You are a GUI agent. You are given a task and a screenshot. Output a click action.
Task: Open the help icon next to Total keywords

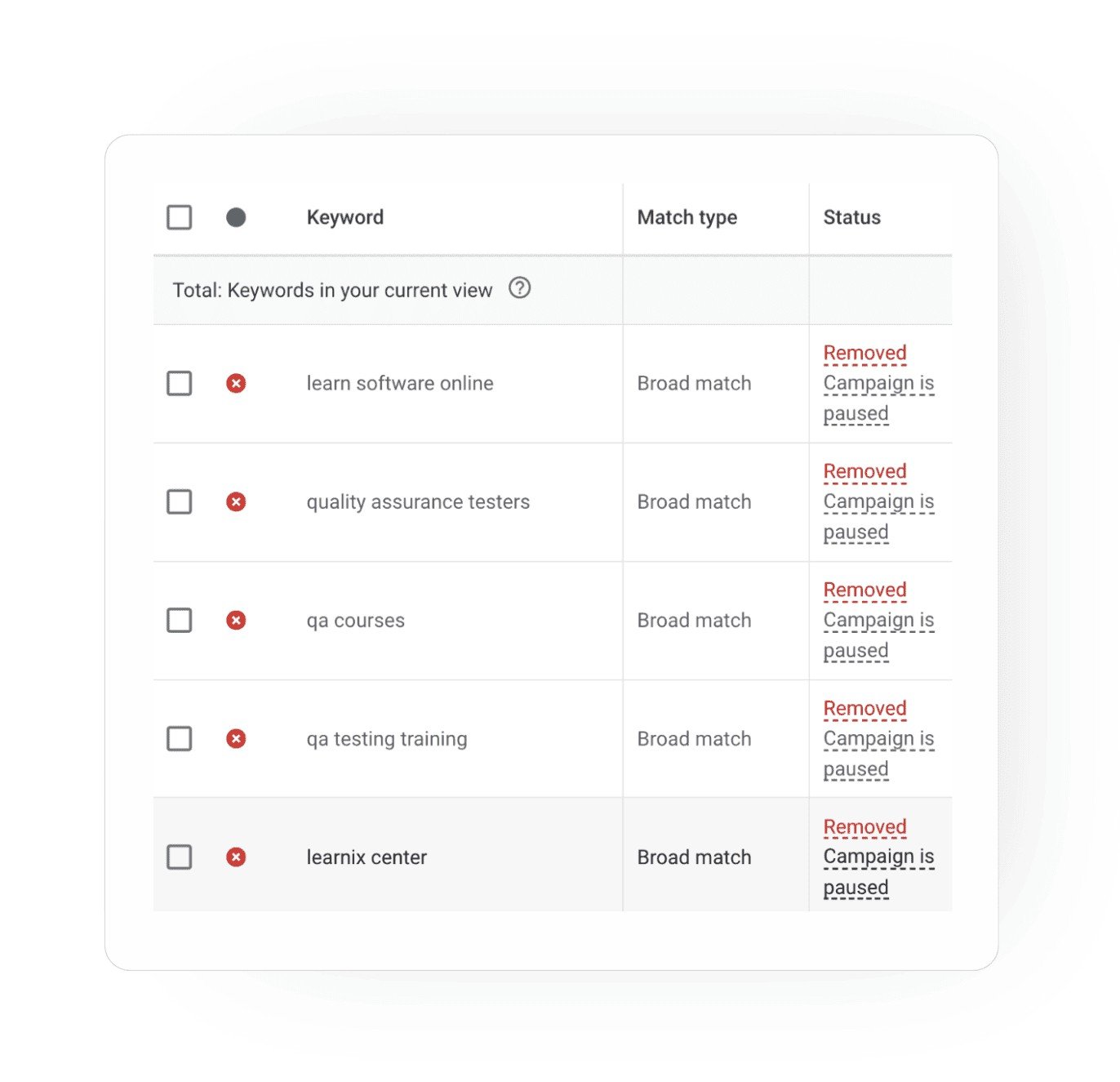pyautogui.click(x=519, y=288)
